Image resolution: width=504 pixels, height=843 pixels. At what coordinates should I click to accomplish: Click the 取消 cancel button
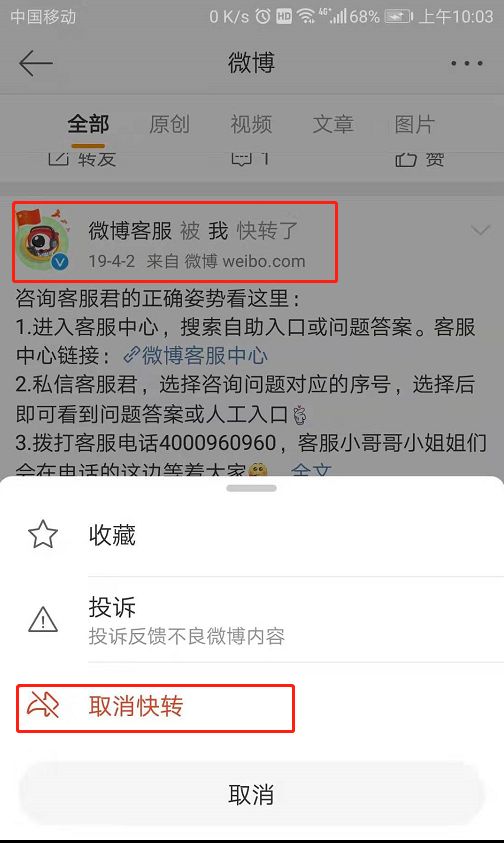point(251,794)
